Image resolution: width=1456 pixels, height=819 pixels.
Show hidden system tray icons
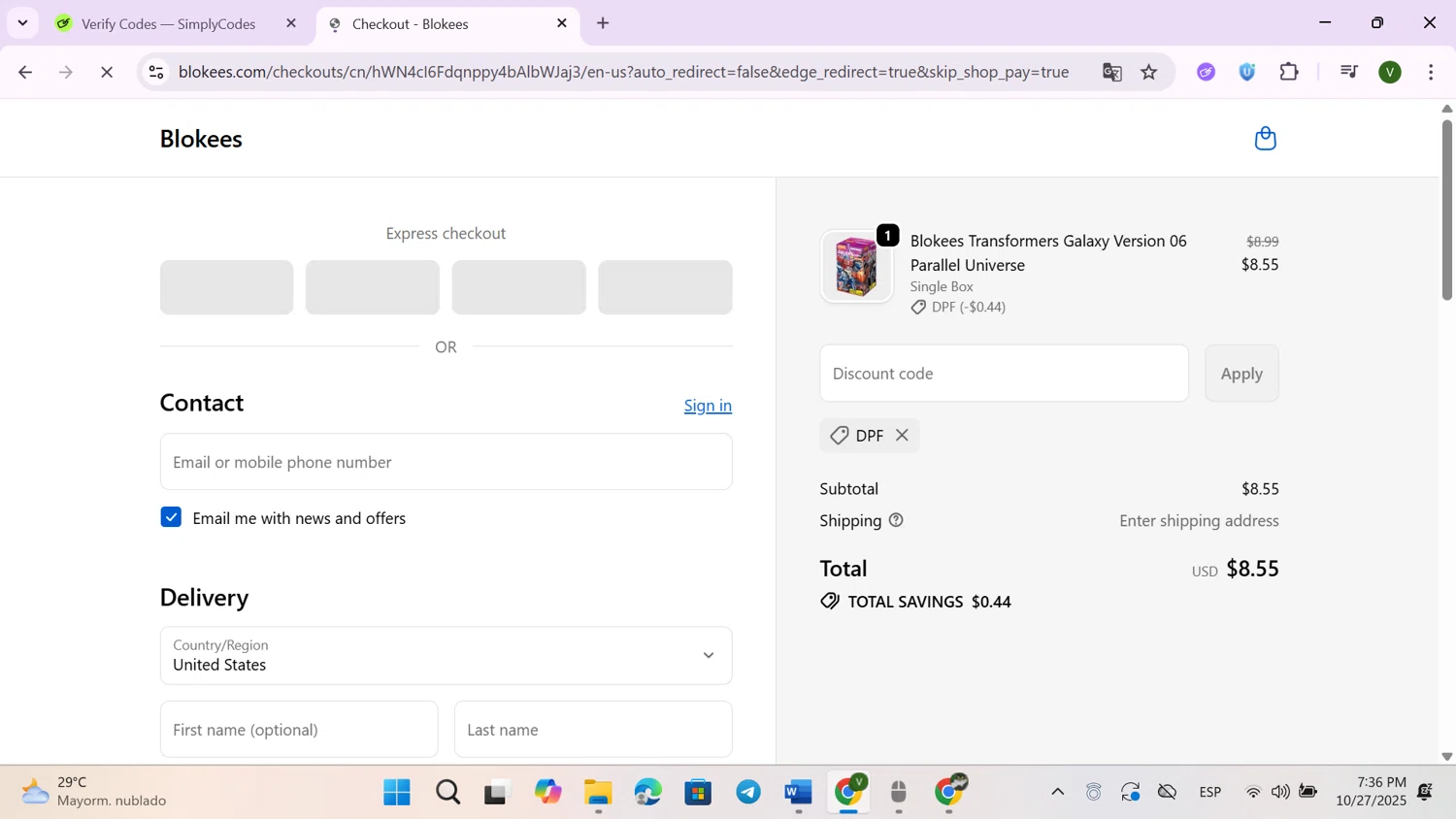click(x=1057, y=793)
